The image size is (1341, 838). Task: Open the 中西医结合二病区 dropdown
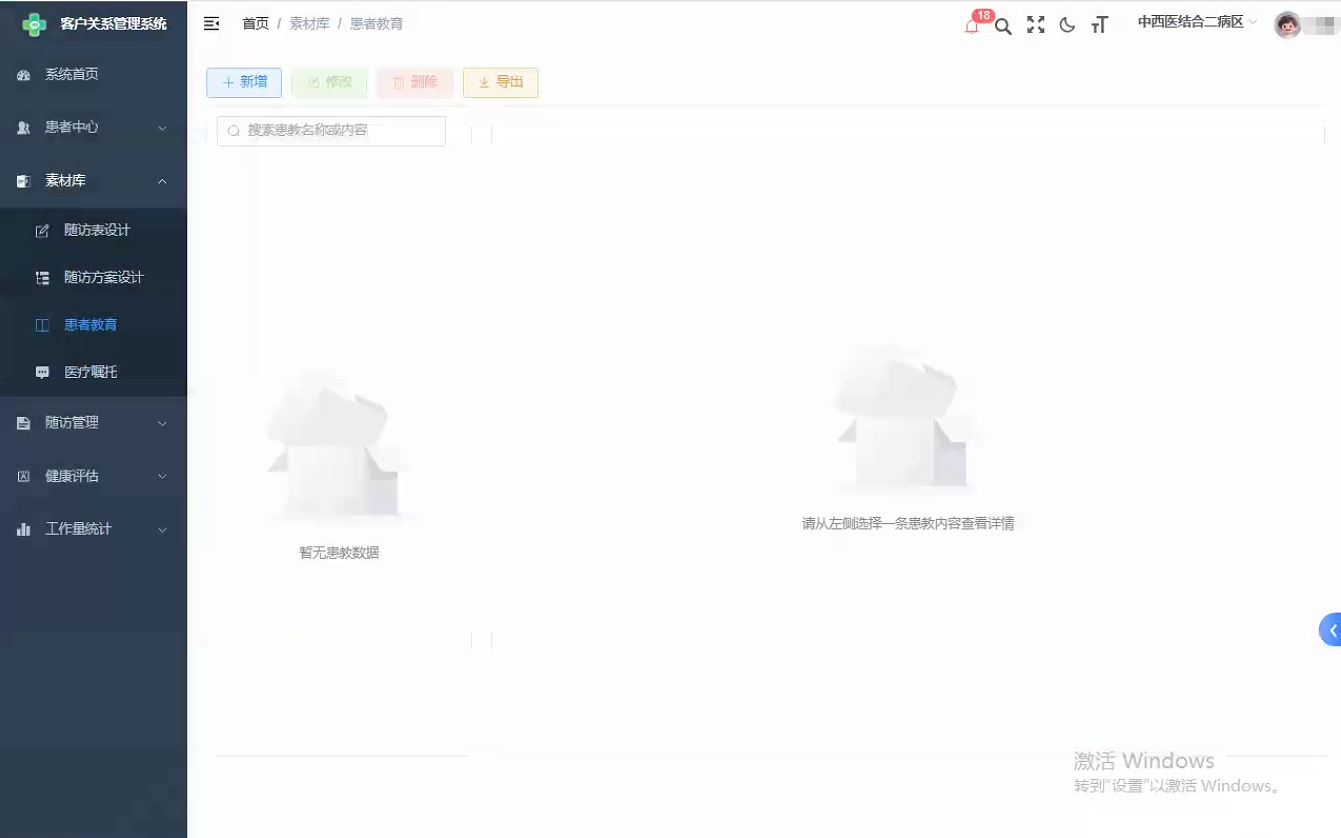(1195, 22)
